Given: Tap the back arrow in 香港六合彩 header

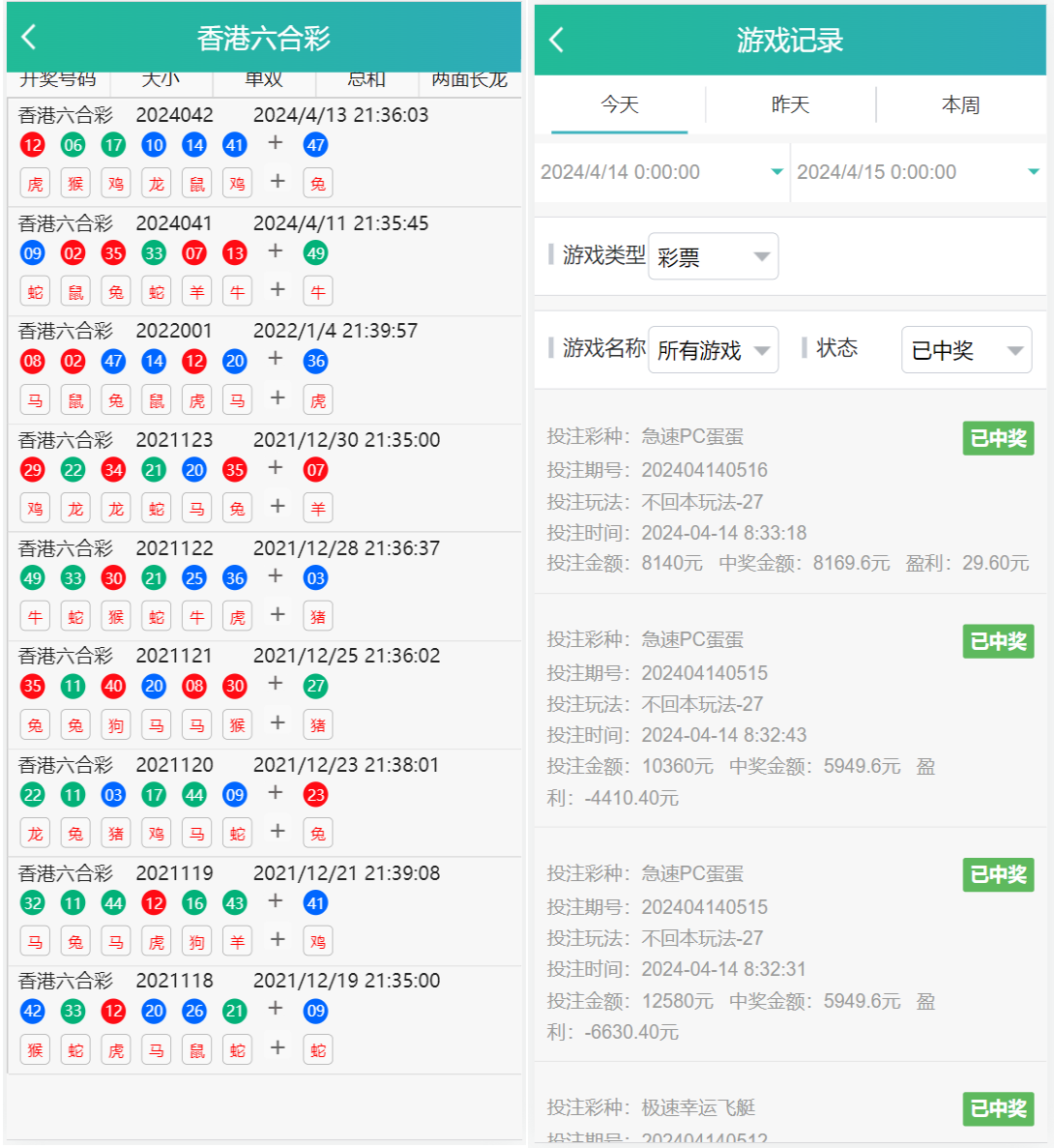Looking at the screenshot, I should 29,38.
